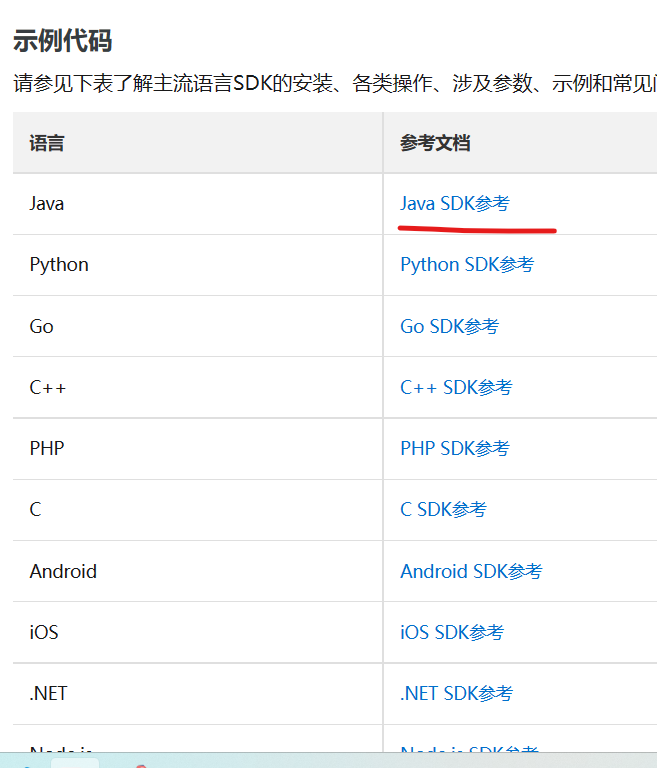Click the .NET language cell
Viewport: 657px width, 768px height.
(49, 694)
